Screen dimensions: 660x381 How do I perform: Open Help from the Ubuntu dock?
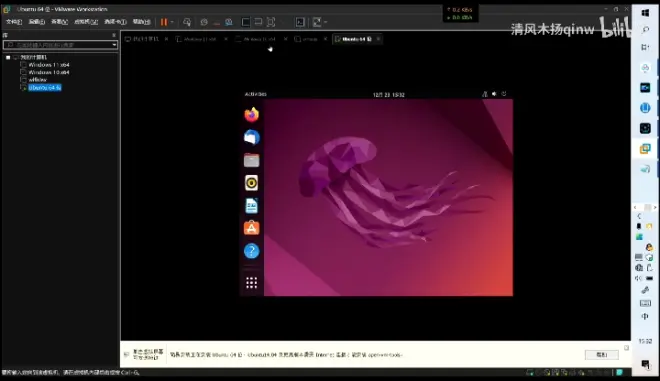pyautogui.click(x=251, y=251)
